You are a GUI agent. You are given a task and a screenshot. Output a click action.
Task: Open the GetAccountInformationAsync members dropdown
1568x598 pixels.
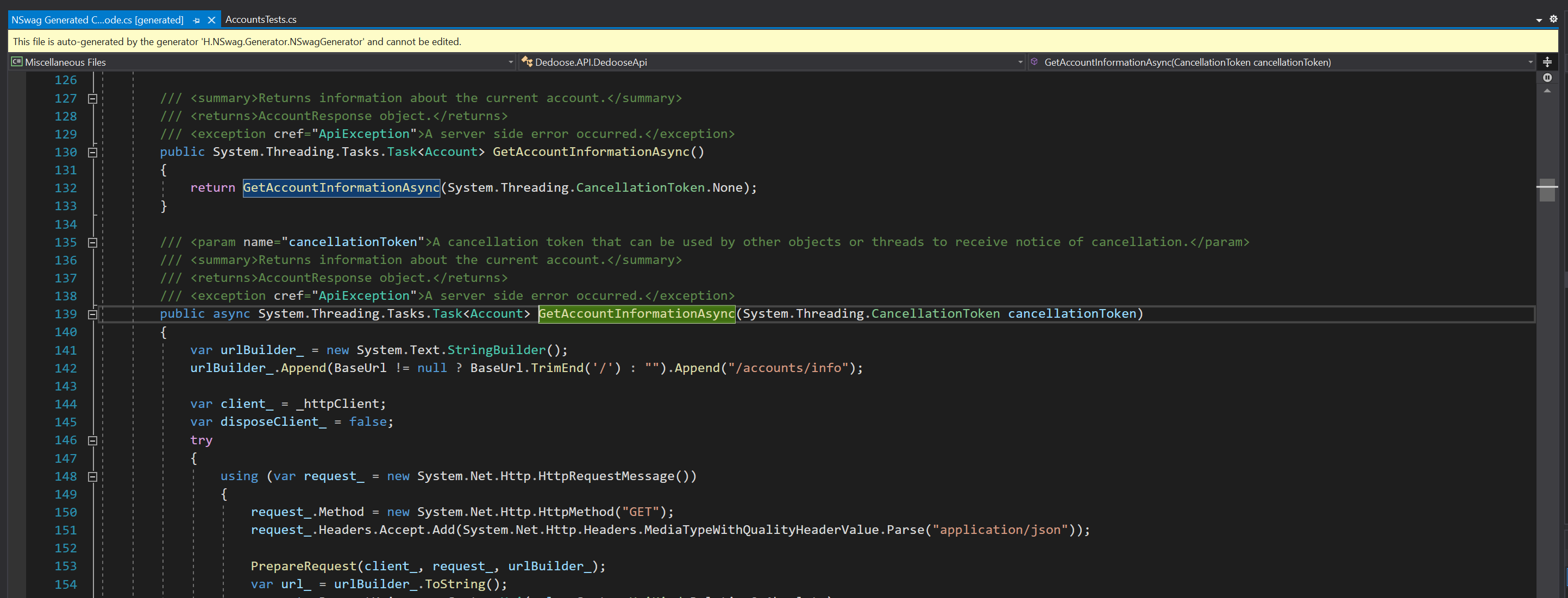point(1531,61)
